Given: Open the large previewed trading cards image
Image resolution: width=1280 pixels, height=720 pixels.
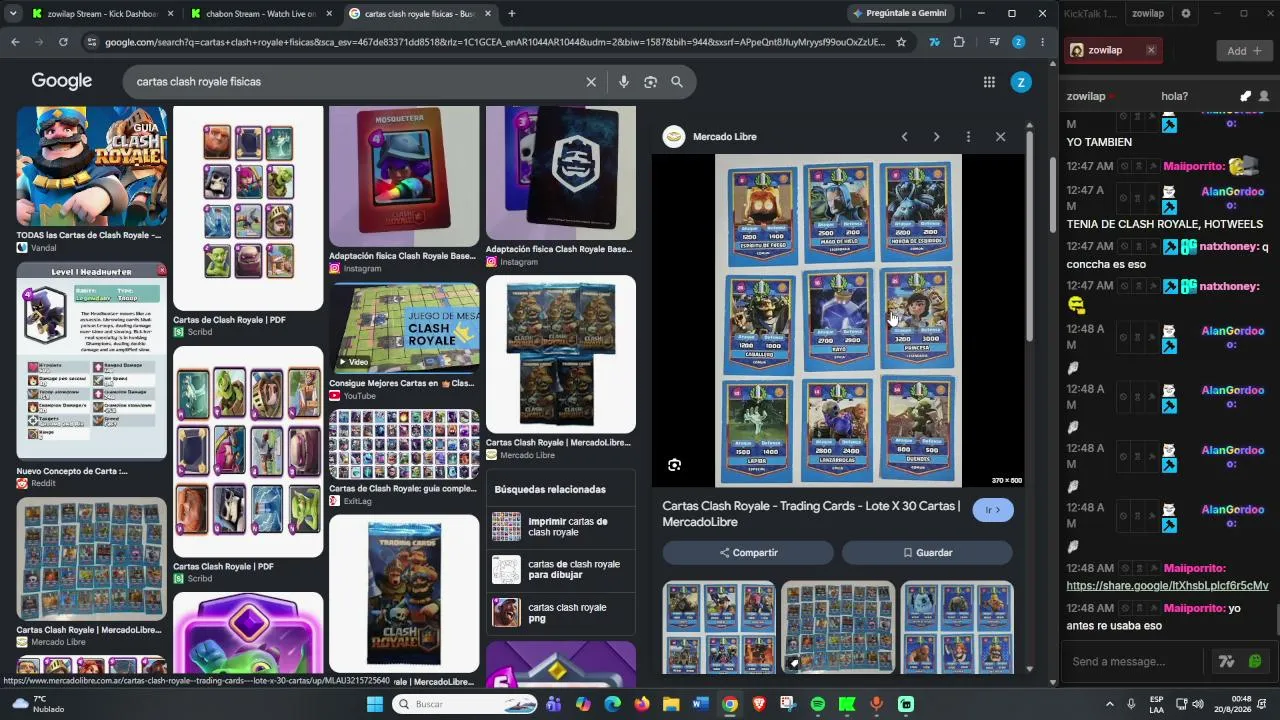Looking at the screenshot, I should pyautogui.click(x=838, y=321).
